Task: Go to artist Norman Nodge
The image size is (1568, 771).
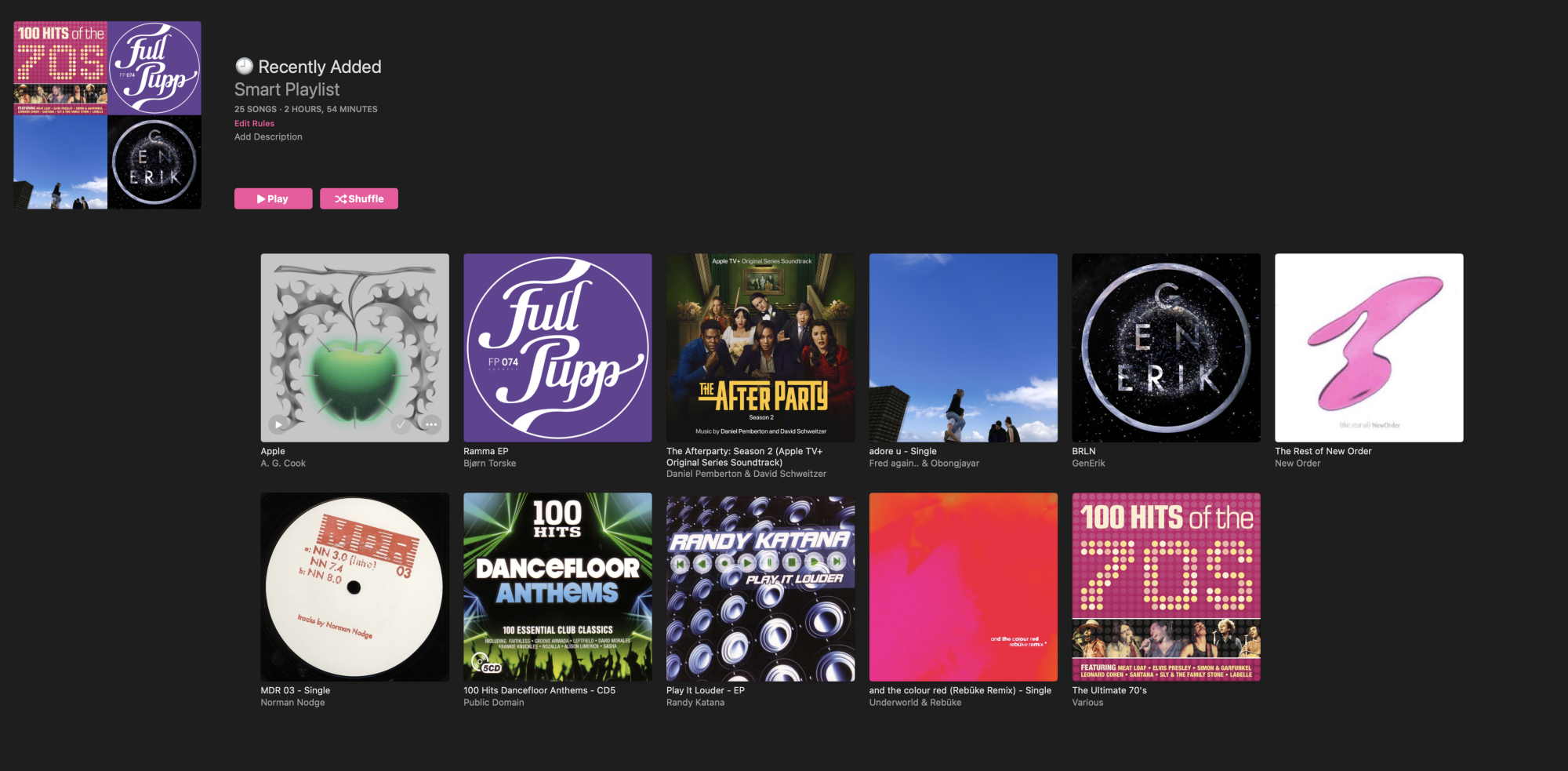Action: tap(293, 703)
